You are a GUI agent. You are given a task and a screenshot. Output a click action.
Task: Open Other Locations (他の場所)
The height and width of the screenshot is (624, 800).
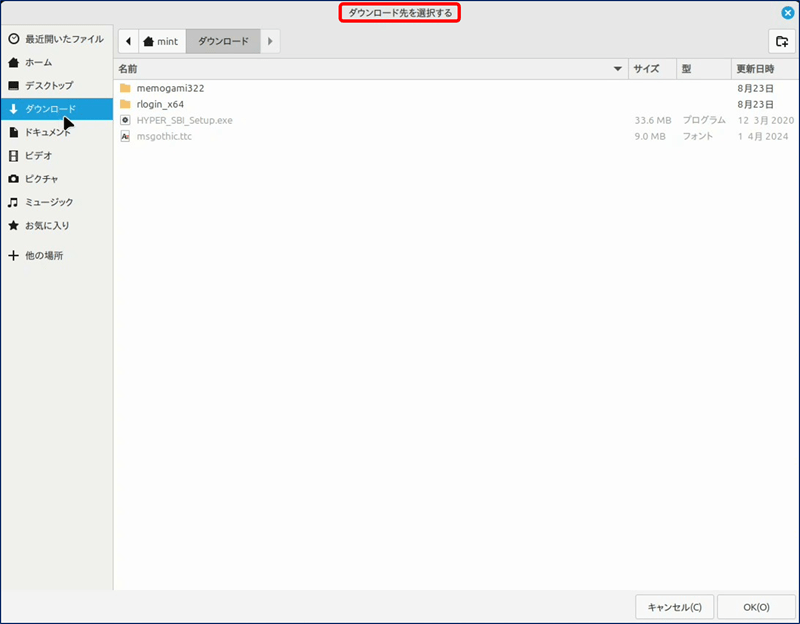[x=56, y=256]
